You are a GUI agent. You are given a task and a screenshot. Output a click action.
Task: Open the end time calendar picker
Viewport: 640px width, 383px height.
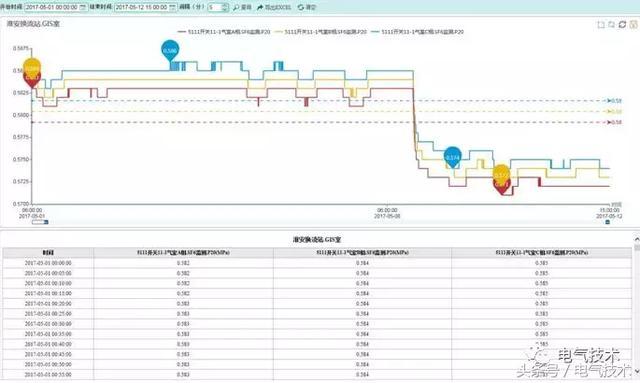tap(172, 7)
